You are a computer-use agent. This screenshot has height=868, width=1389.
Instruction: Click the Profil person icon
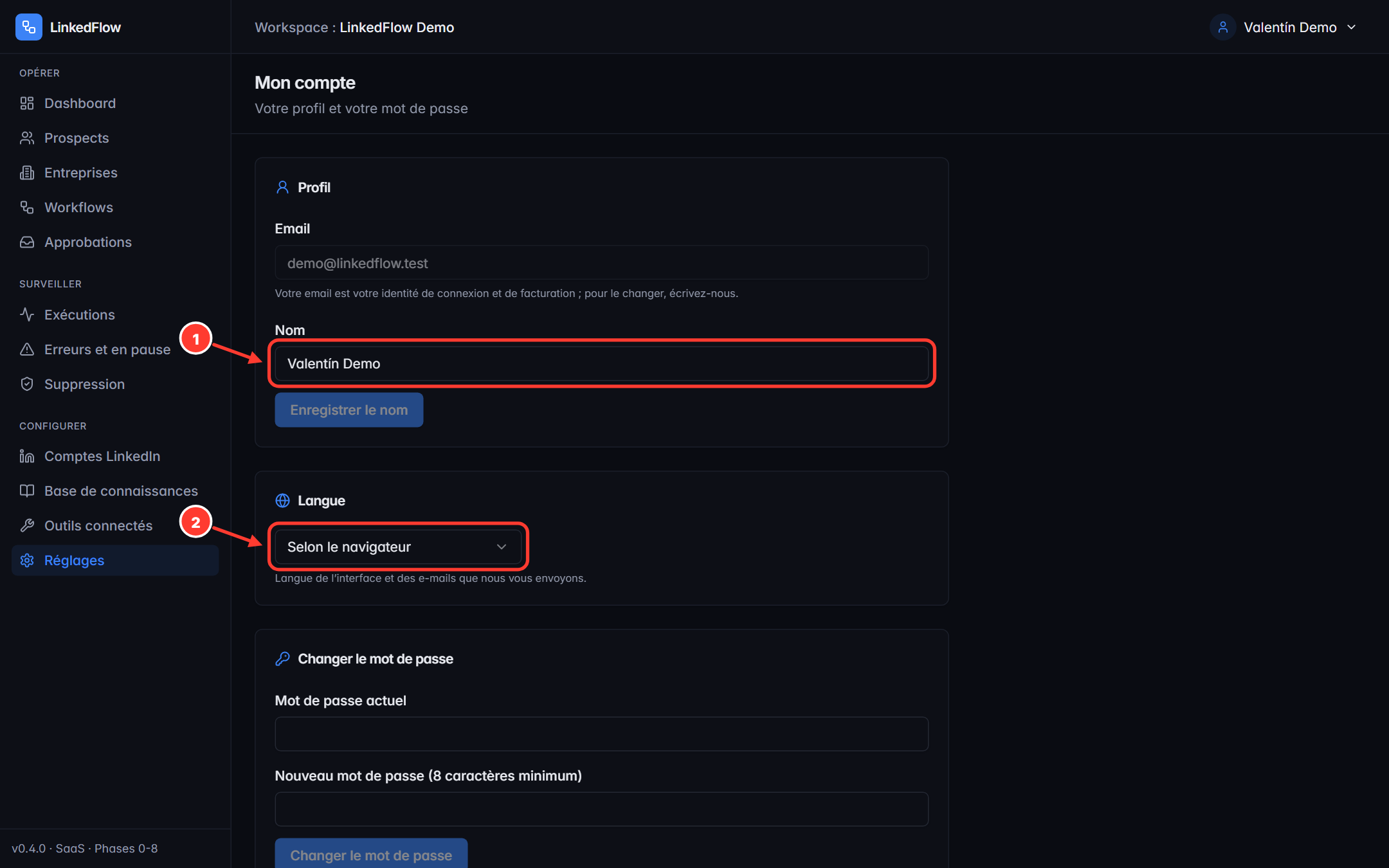[282, 187]
